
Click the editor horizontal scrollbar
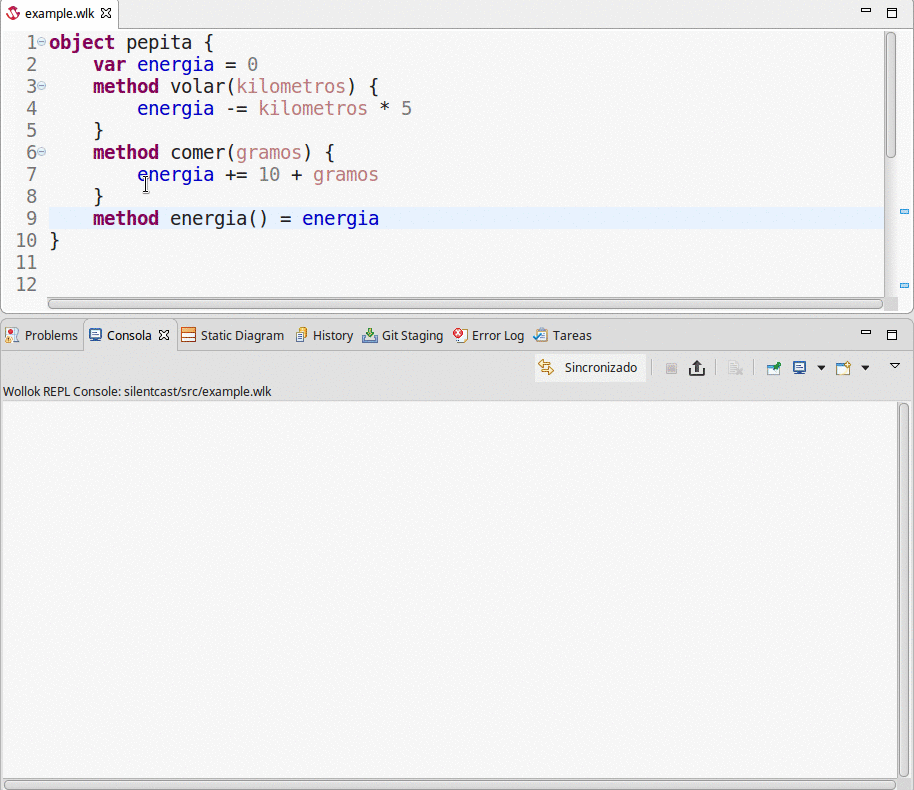point(465,304)
